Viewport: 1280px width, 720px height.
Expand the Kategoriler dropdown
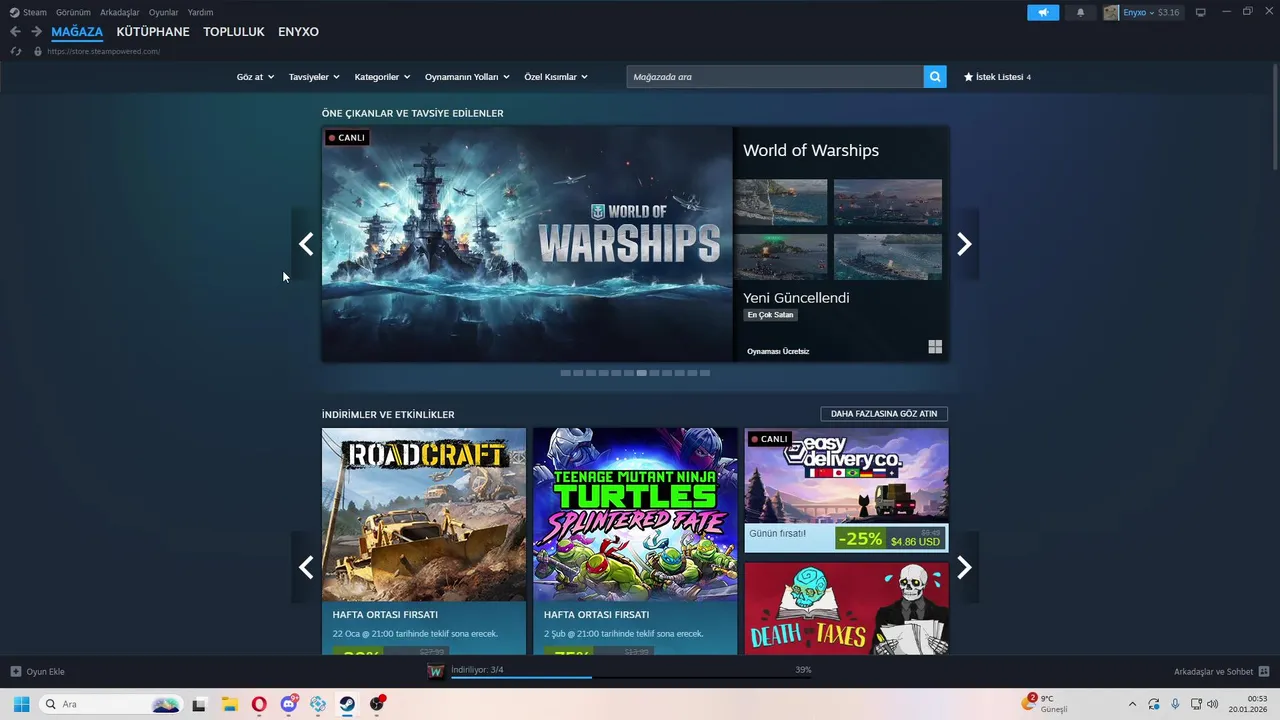(382, 77)
